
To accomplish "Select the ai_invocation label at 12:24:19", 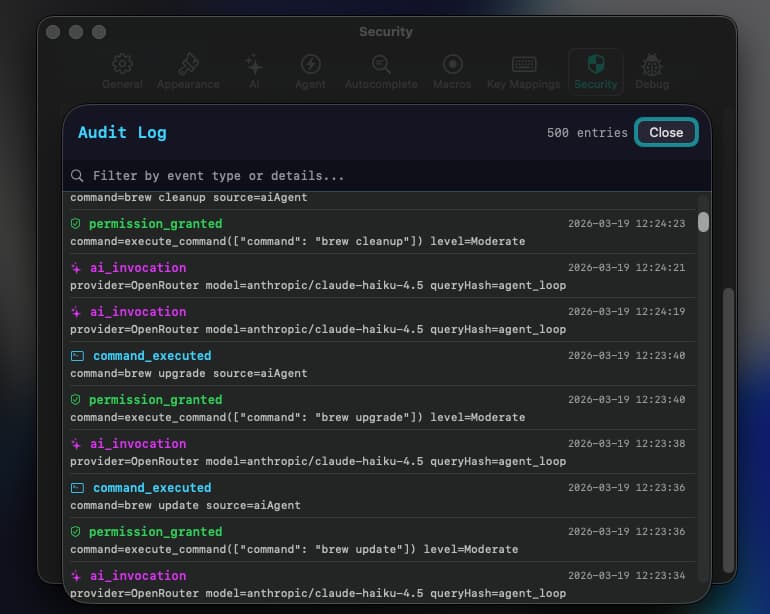I will (x=138, y=312).
